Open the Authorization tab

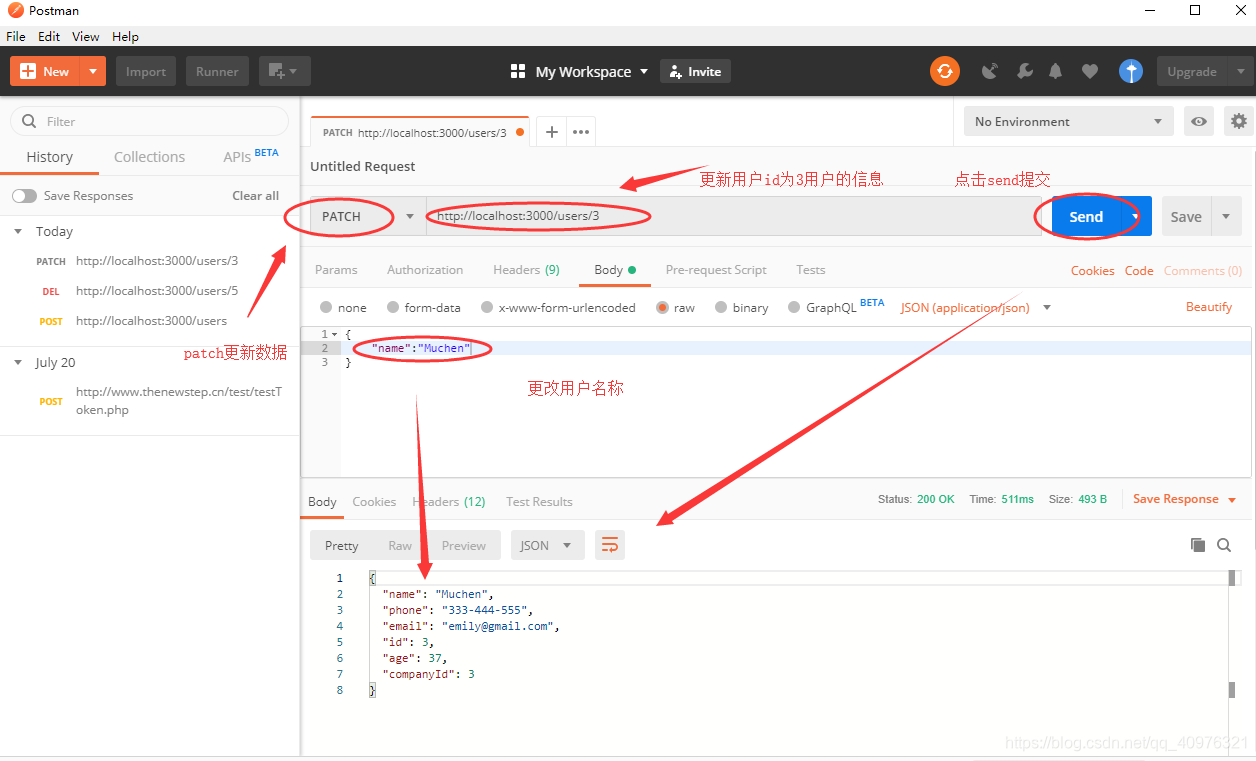coord(425,270)
